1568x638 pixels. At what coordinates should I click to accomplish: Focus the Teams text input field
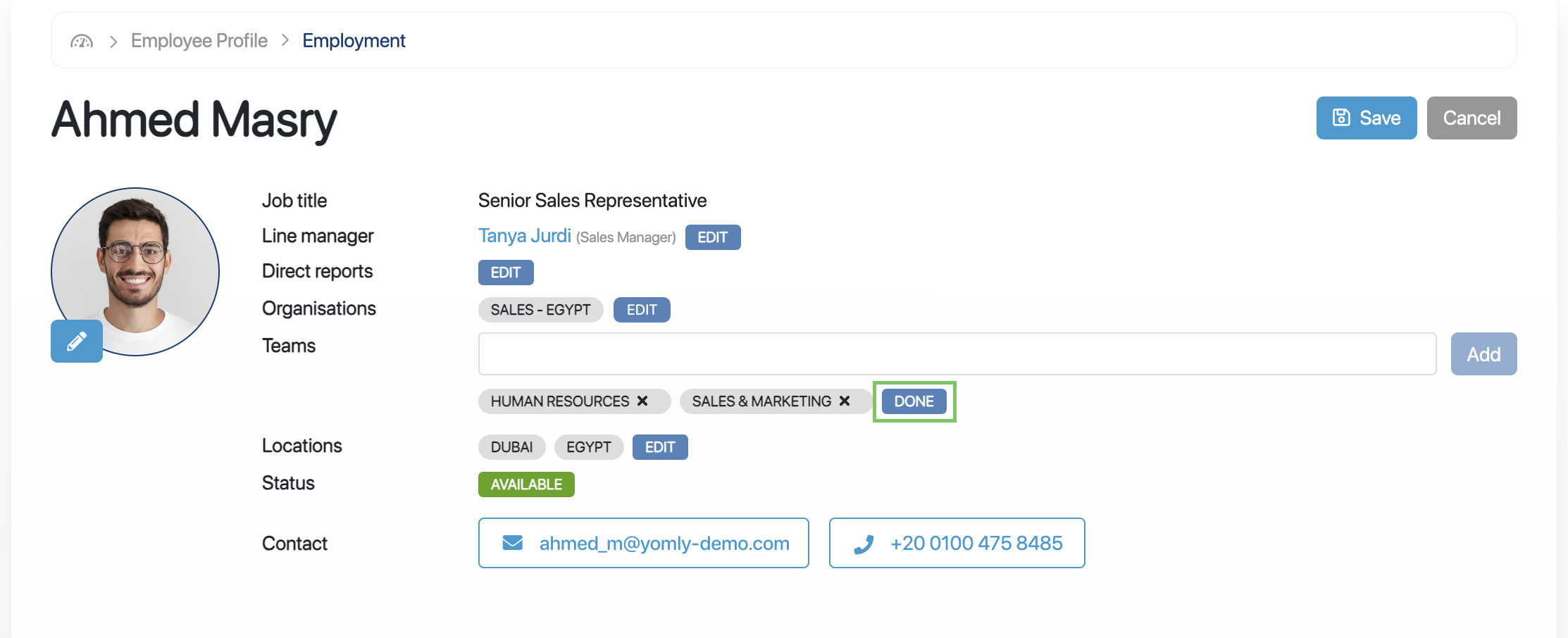957,354
